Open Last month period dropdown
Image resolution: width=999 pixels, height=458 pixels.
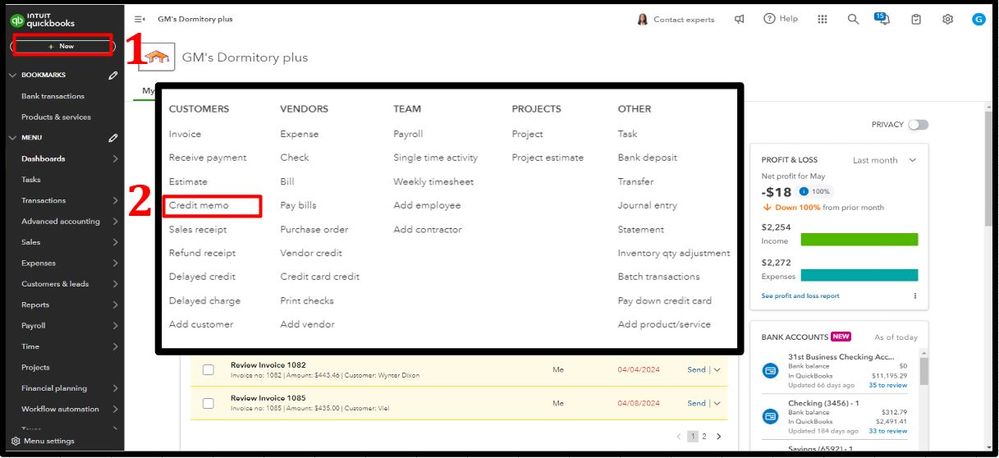tap(884, 160)
